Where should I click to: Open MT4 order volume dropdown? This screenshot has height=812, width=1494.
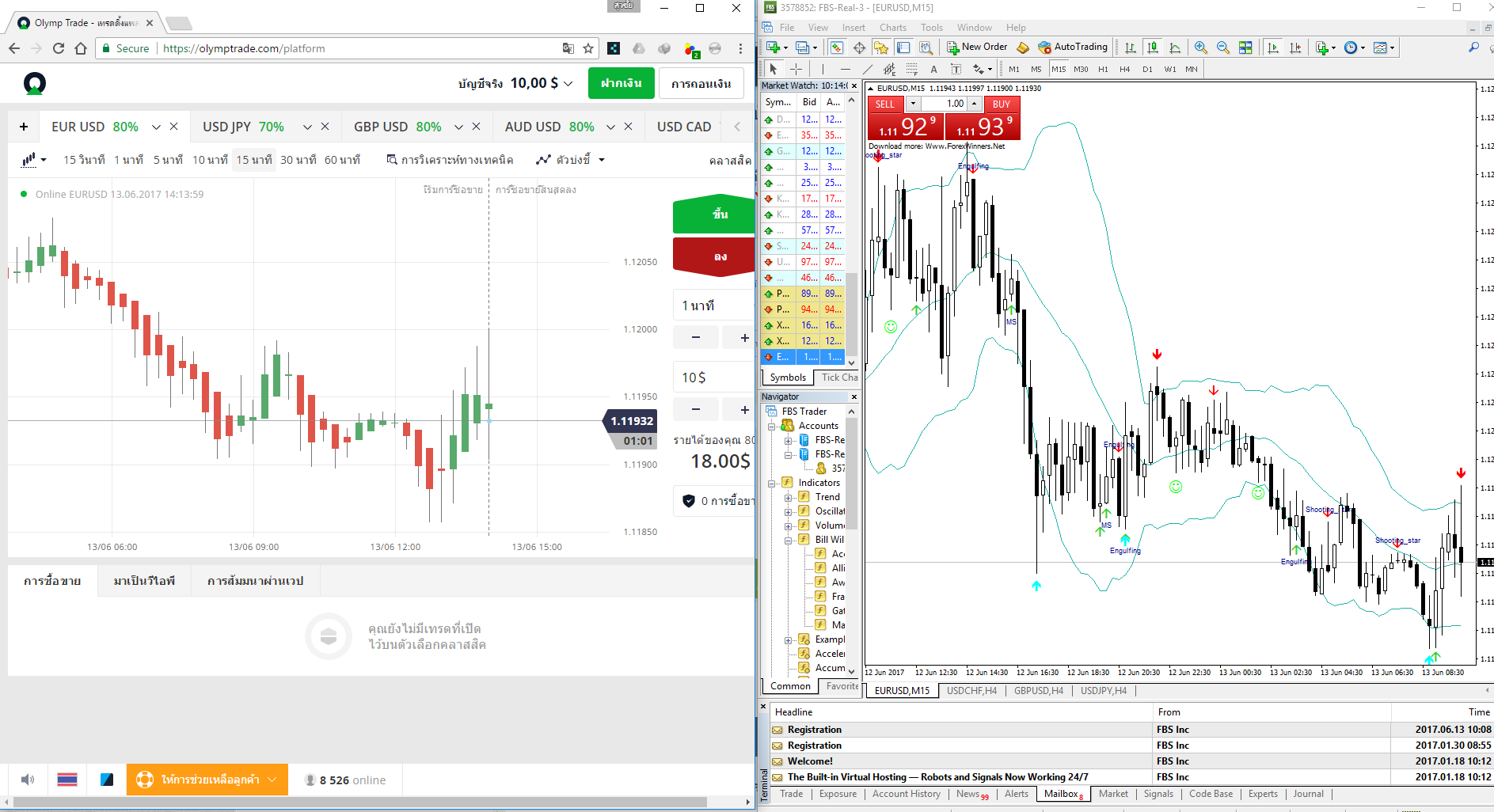(913, 104)
